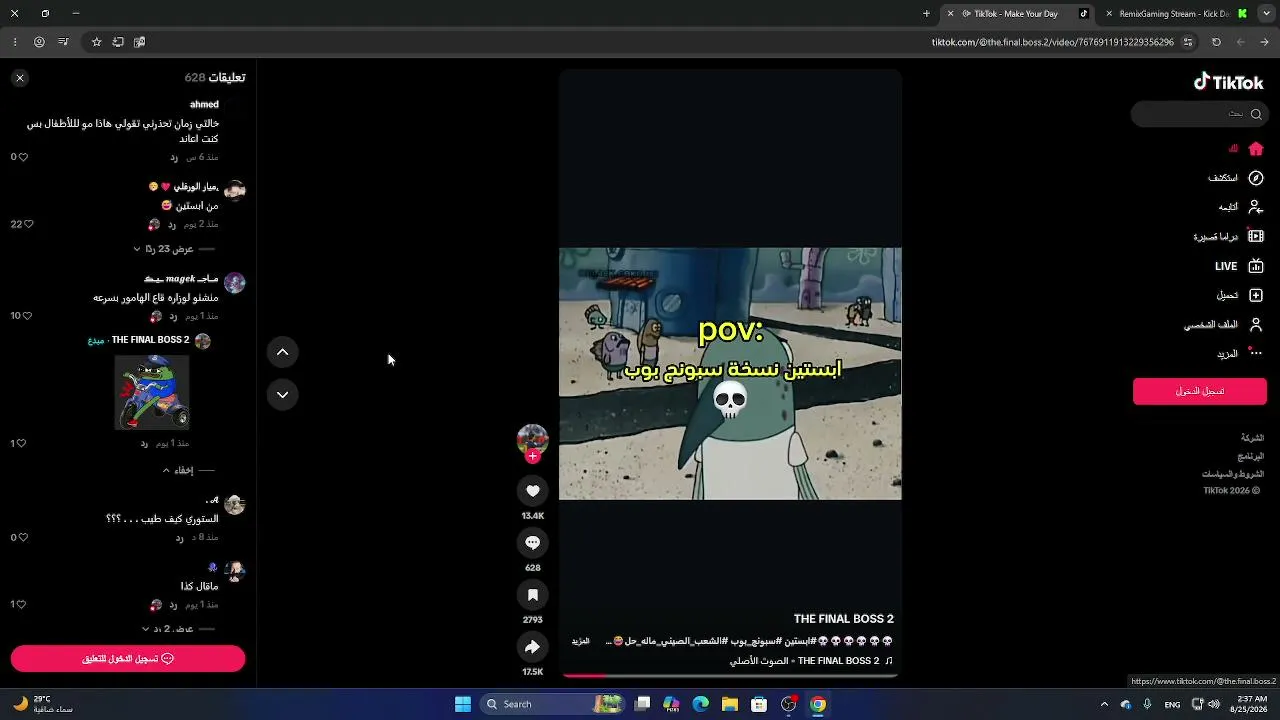Reply (رد) to ahmed's comment
Viewport: 1280px width, 720px height.
174,157
